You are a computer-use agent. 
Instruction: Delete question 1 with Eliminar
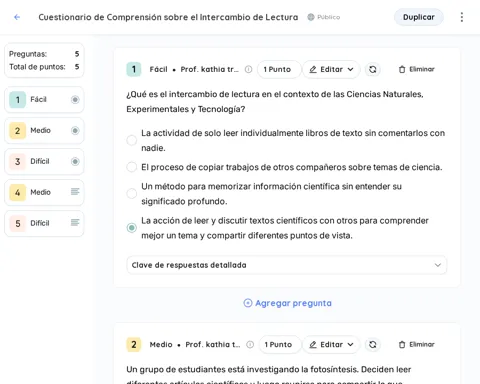click(417, 69)
